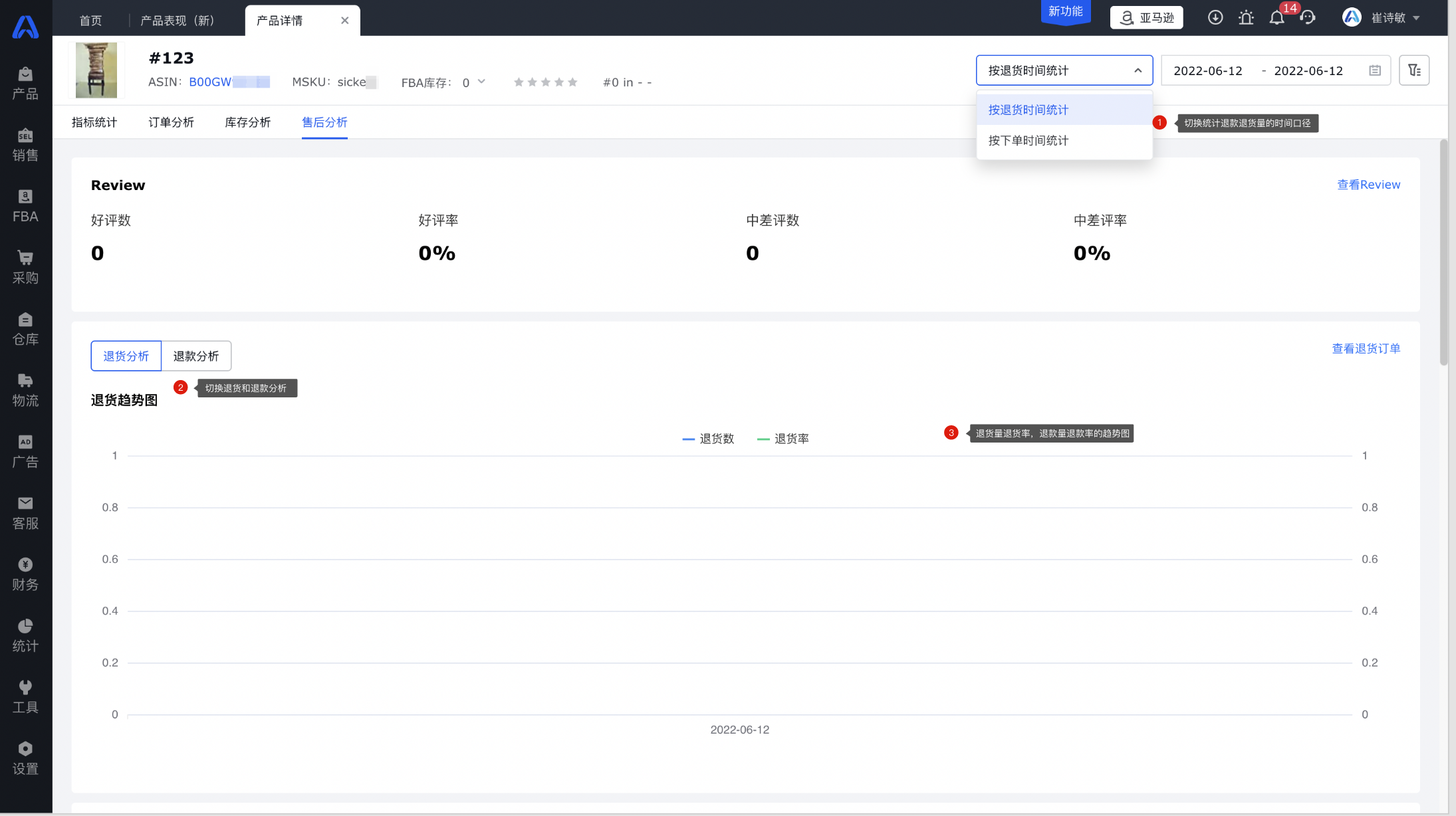Open the filter settings icon beside date range
Image resolution: width=1456 pixels, height=816 pixels.
[1414, 70]
